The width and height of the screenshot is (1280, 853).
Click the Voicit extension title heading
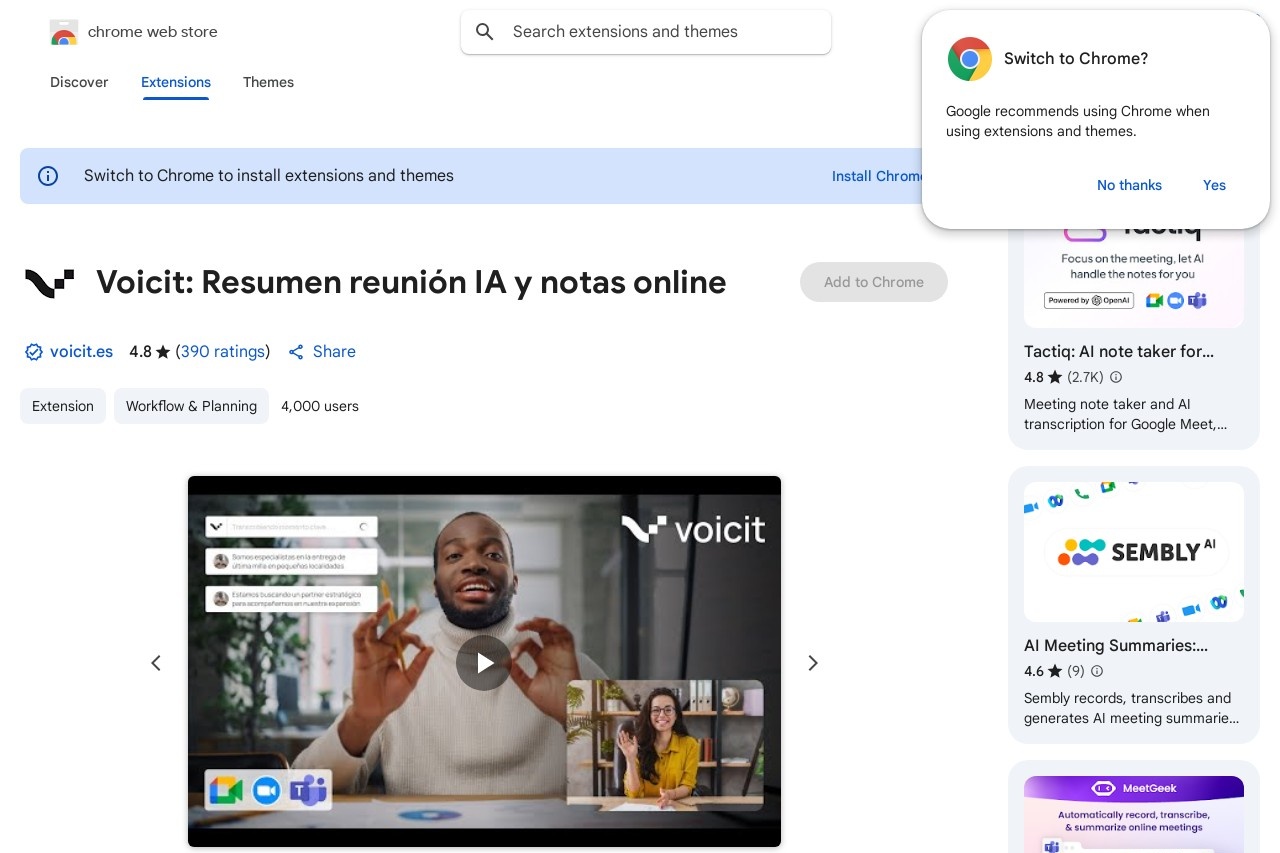(411, 283)
